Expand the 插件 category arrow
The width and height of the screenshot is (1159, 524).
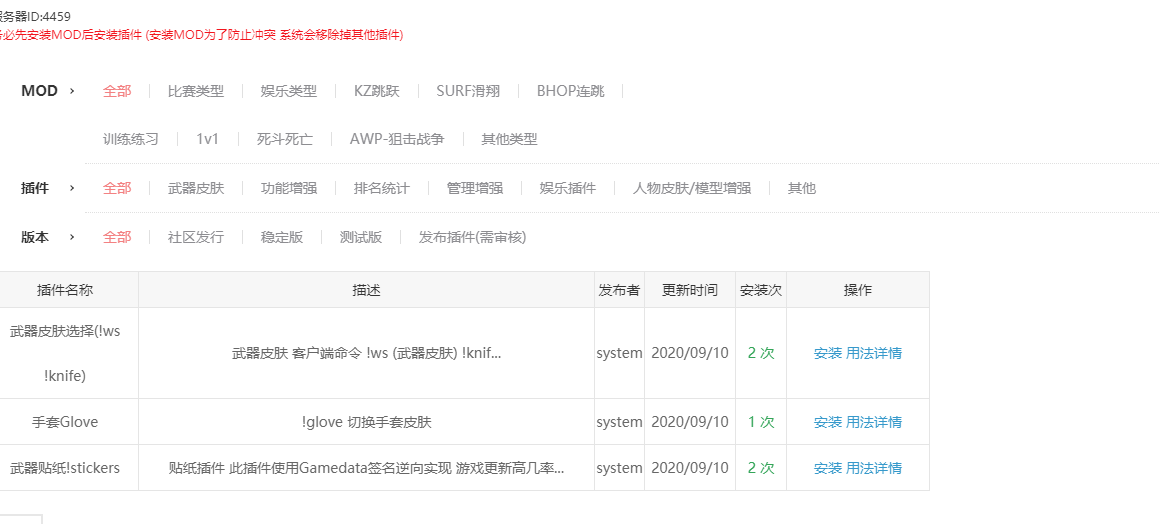[72, 188]
